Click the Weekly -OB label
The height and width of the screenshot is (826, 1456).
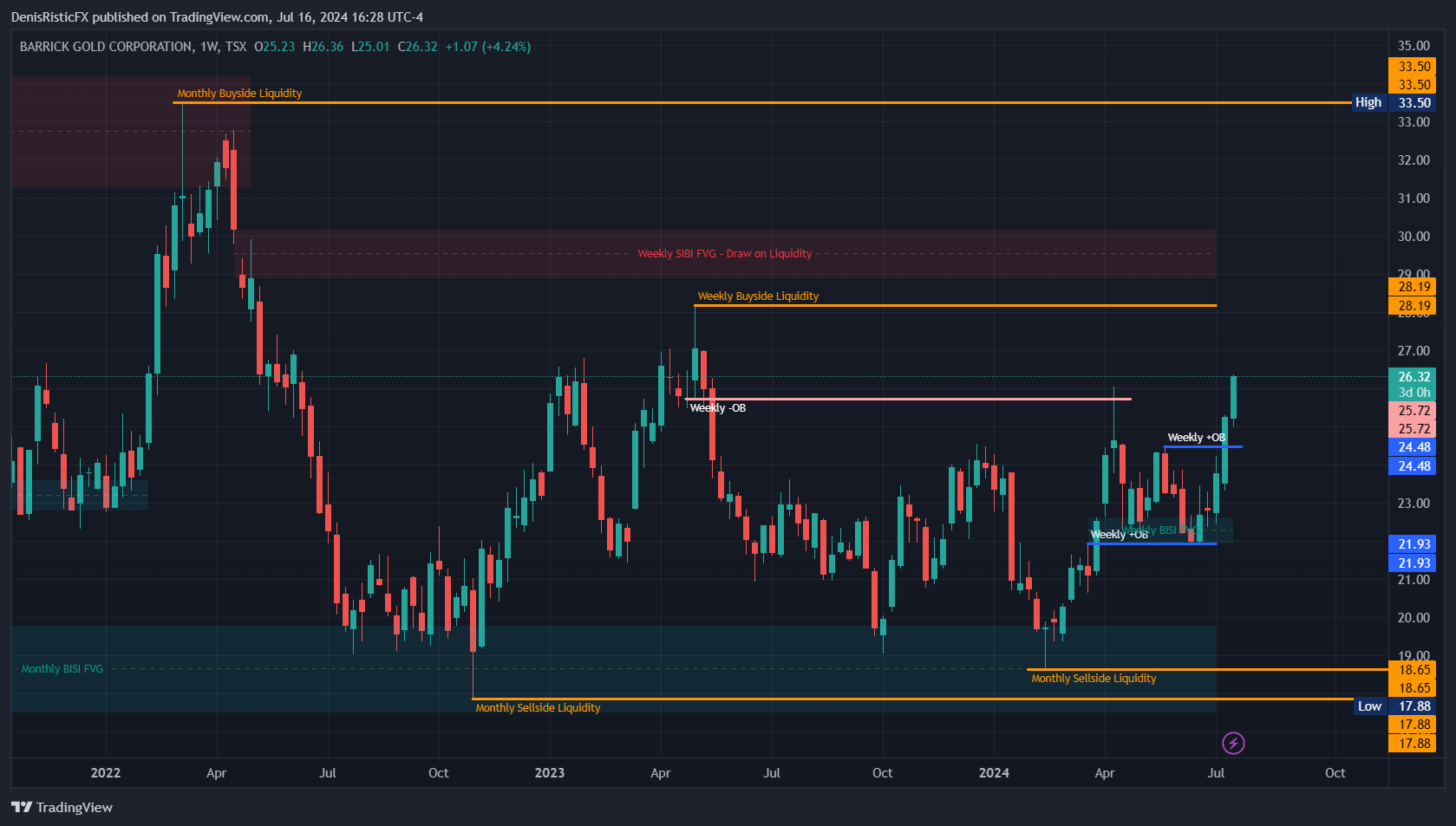tap(718, 408)
